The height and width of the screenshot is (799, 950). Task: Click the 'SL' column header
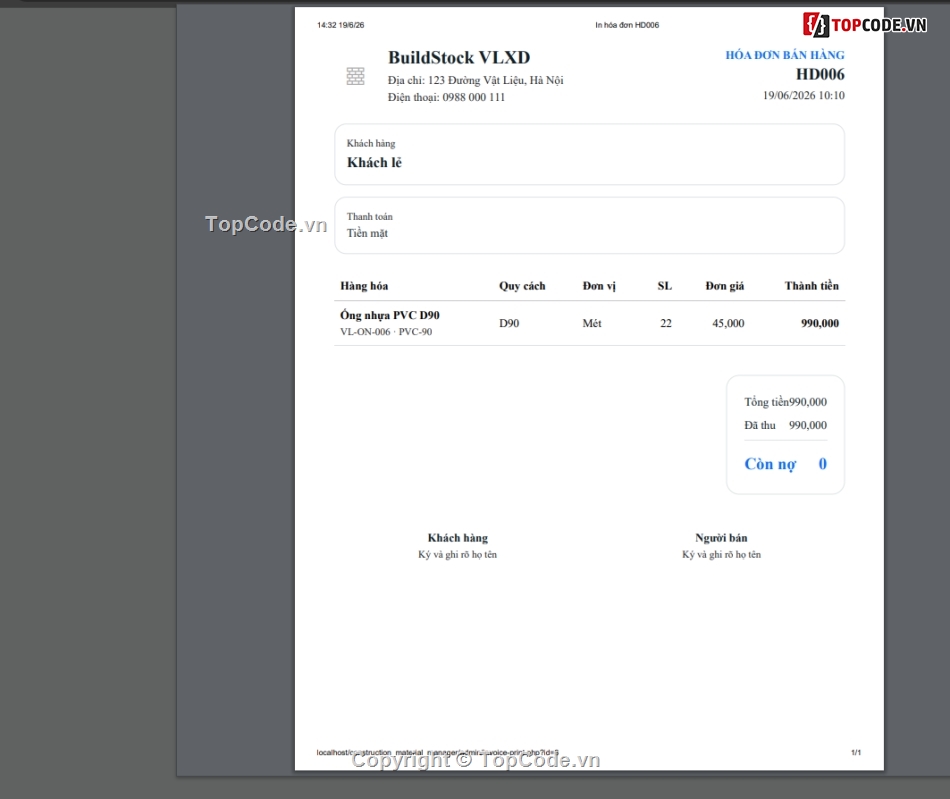click(x=665, y=286)
